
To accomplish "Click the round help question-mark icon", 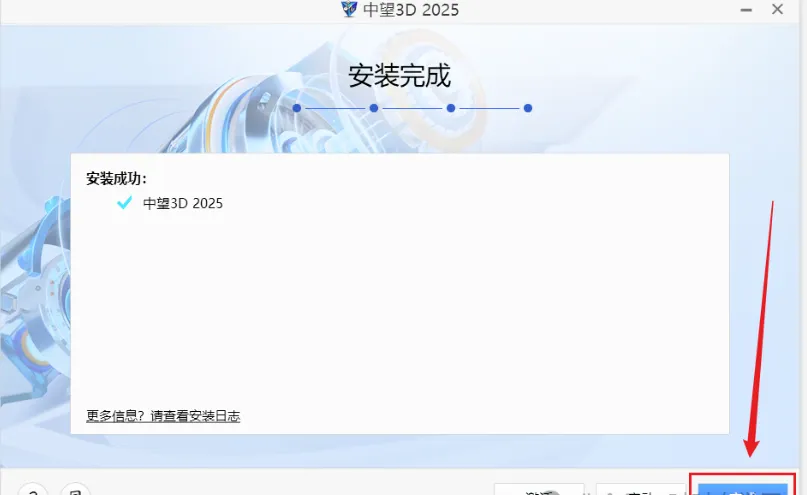I will pos(33,489).
